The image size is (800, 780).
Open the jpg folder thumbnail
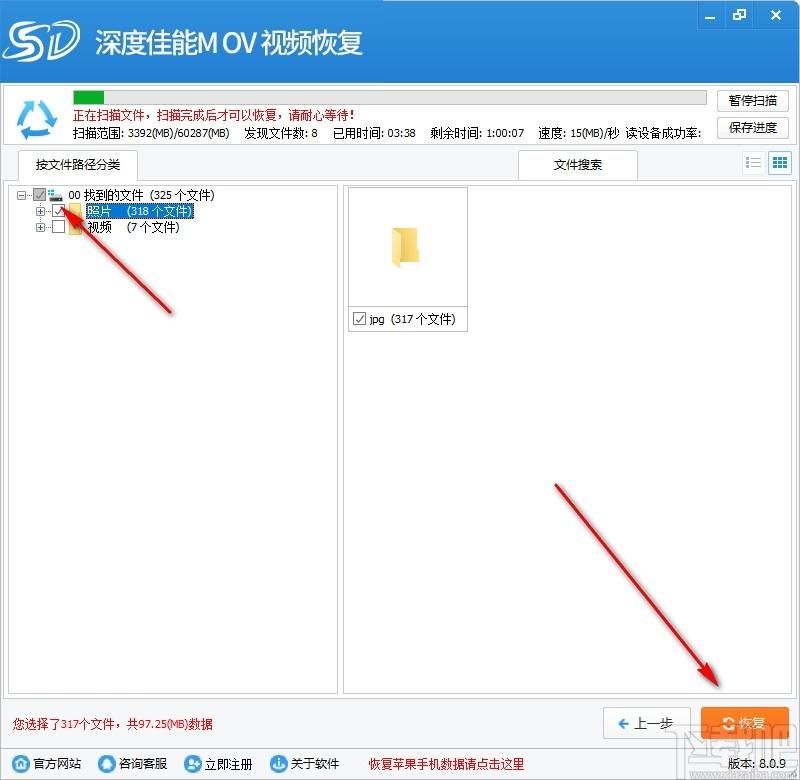(x=406, y=247)
